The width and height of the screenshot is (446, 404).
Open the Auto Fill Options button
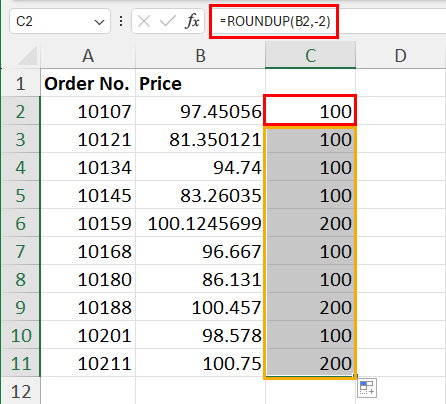point(367,388)
